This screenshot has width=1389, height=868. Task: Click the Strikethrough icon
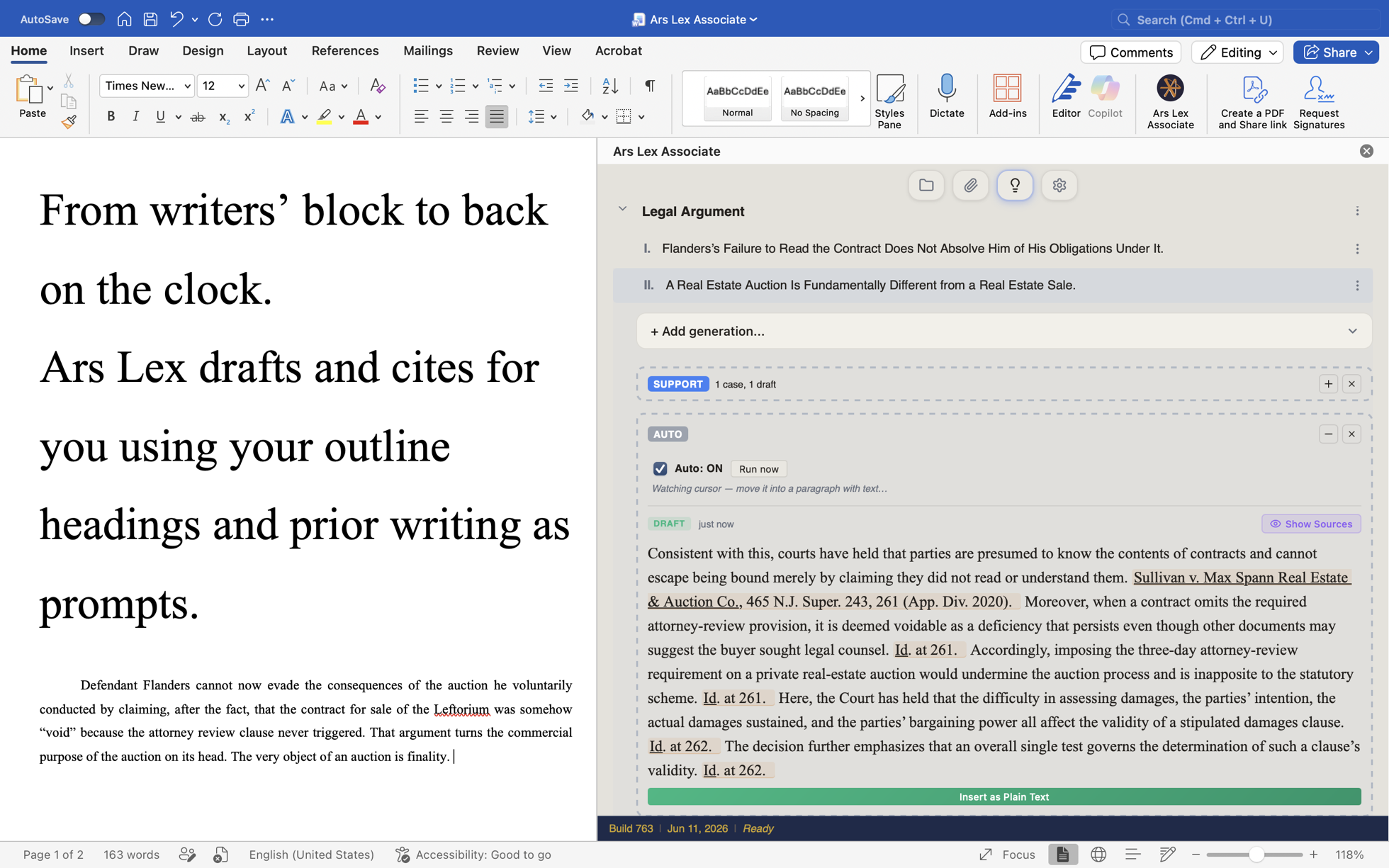pos(198,117)
